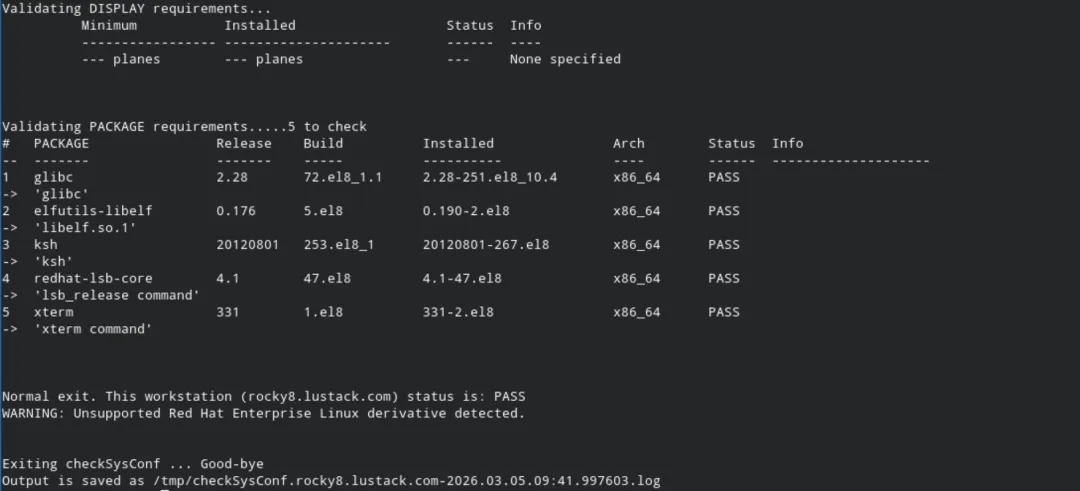Click the WARNING Unsupported Red Hat derivative line

[x=263, y=413]
